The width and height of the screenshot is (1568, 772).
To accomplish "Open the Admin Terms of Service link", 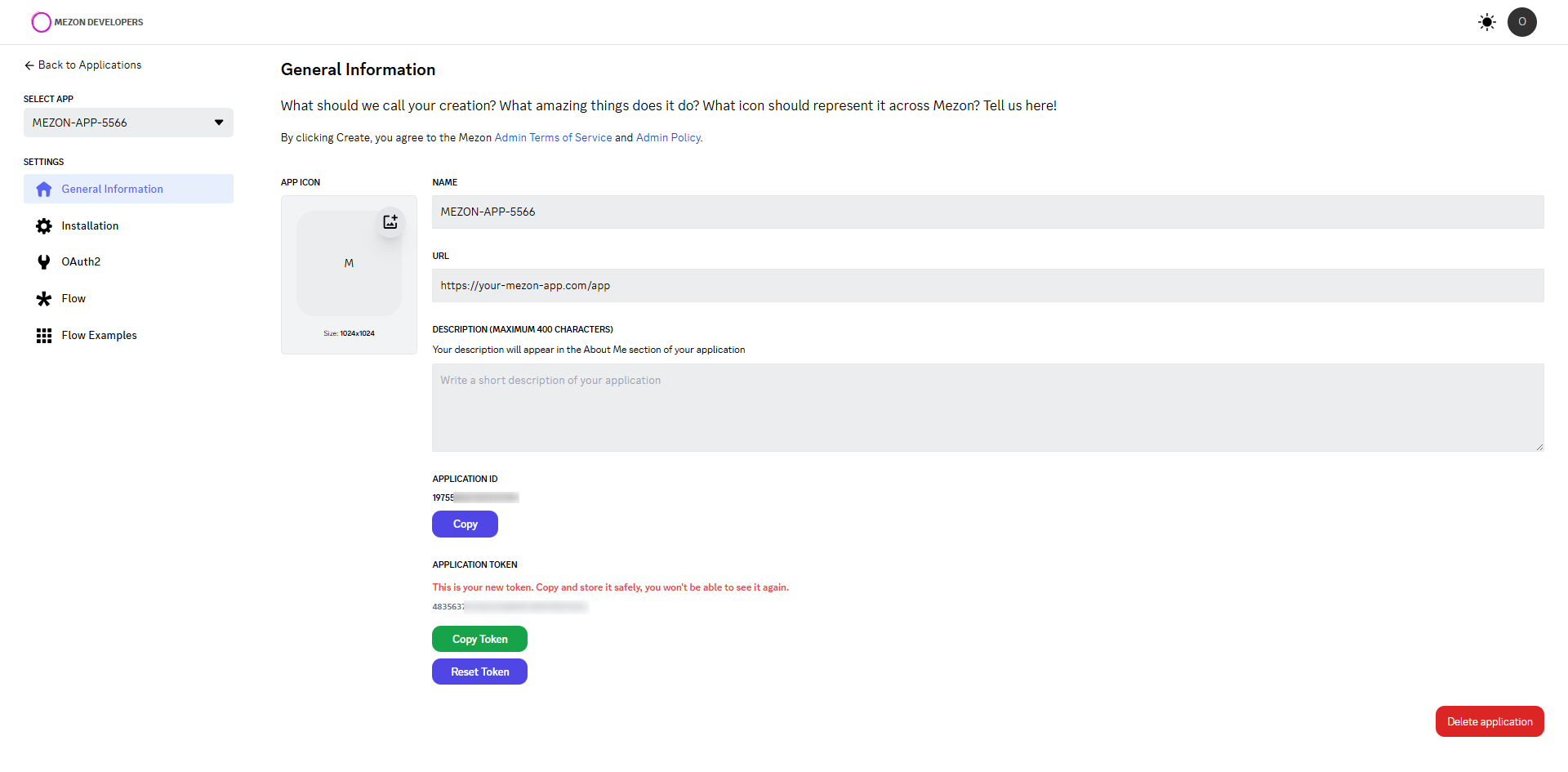I will (553, 138).
